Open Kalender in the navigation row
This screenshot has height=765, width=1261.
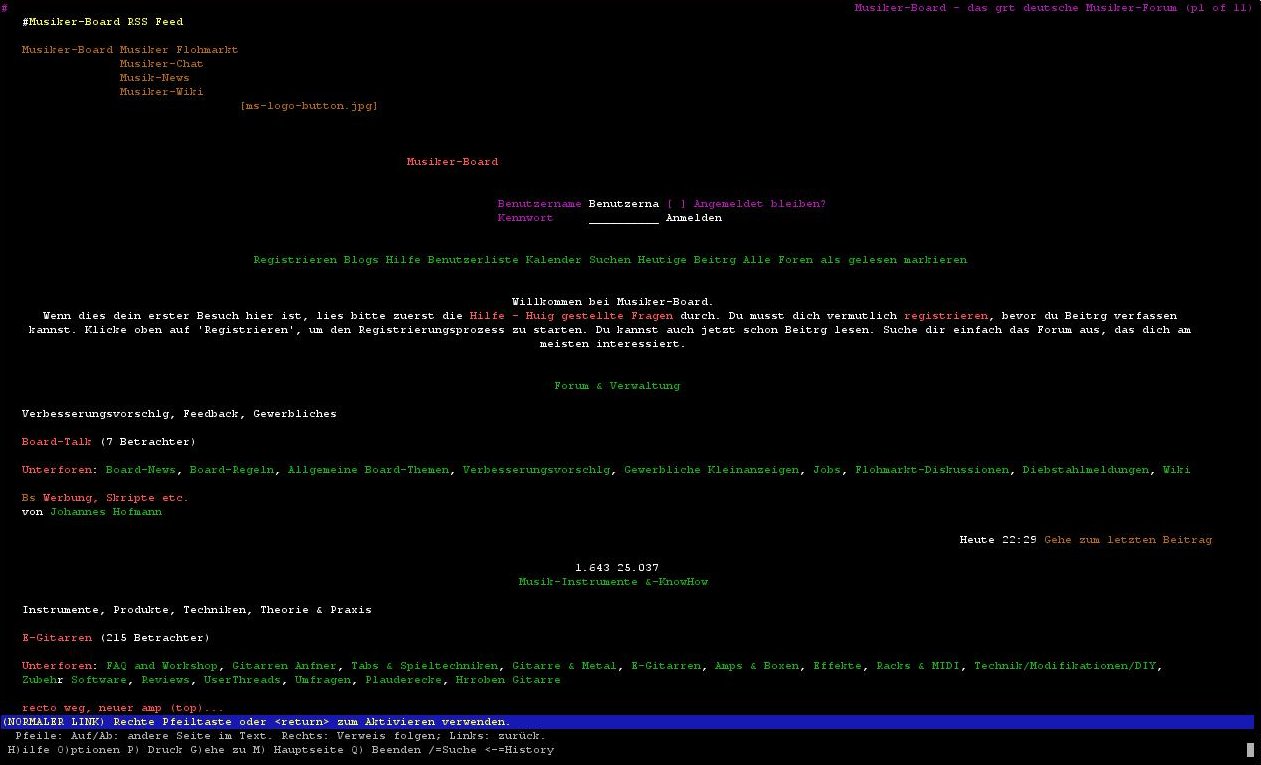pos(553,260)
